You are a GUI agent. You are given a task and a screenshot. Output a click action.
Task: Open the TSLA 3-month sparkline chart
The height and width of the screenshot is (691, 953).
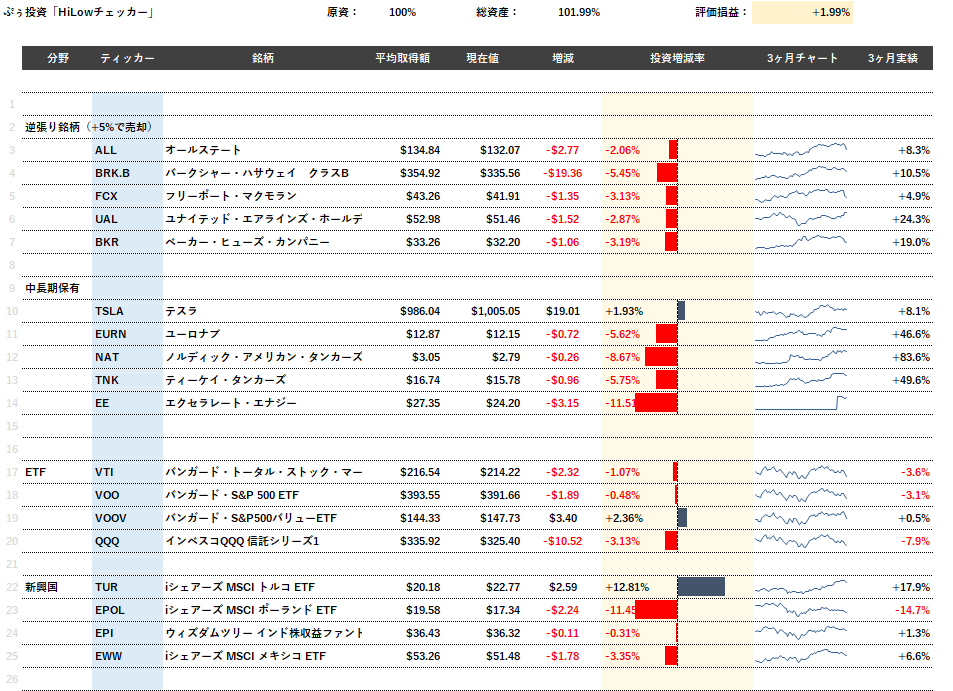tap(801, 311)
